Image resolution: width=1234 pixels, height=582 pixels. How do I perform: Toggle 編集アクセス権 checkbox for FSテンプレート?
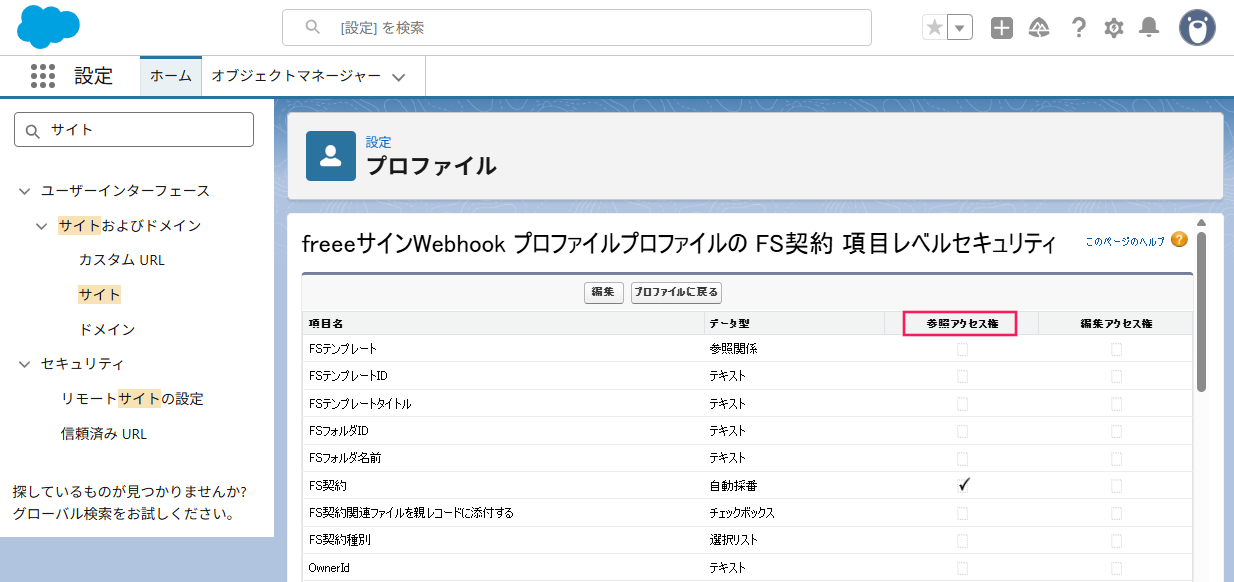pyautogui.click(x=1116, y=349)
